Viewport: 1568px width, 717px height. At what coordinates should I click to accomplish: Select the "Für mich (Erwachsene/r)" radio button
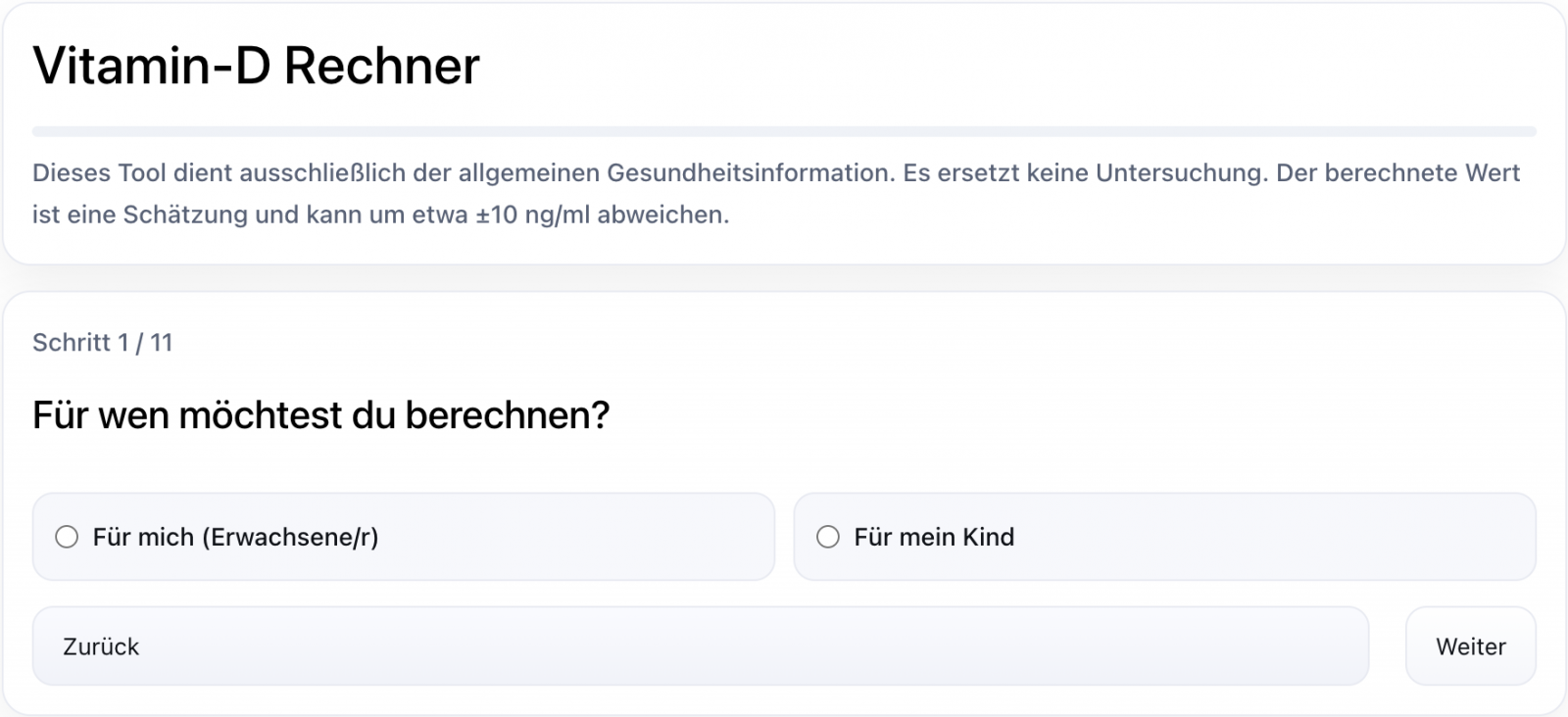point(67,537)
